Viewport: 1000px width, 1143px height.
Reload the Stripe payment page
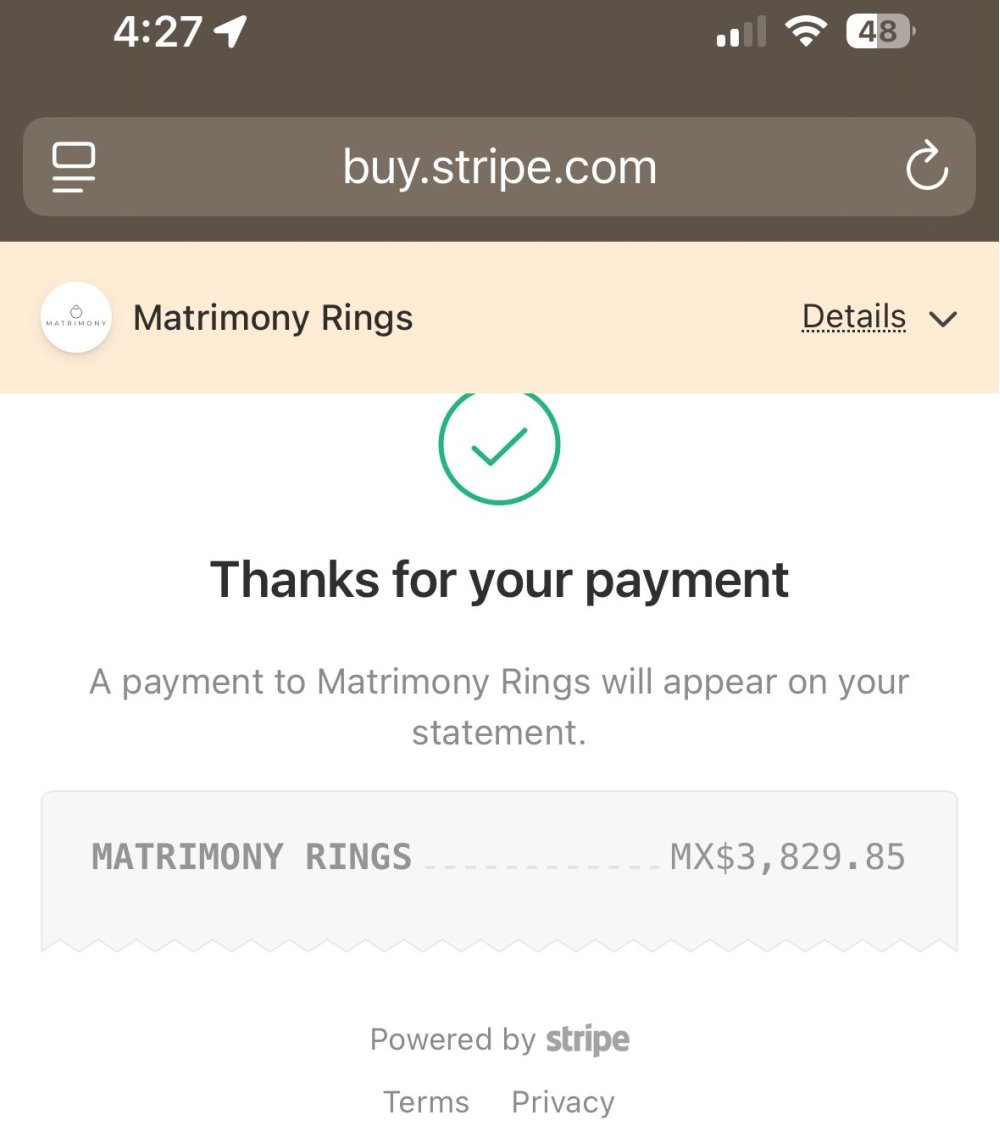(x=926, y=167)
